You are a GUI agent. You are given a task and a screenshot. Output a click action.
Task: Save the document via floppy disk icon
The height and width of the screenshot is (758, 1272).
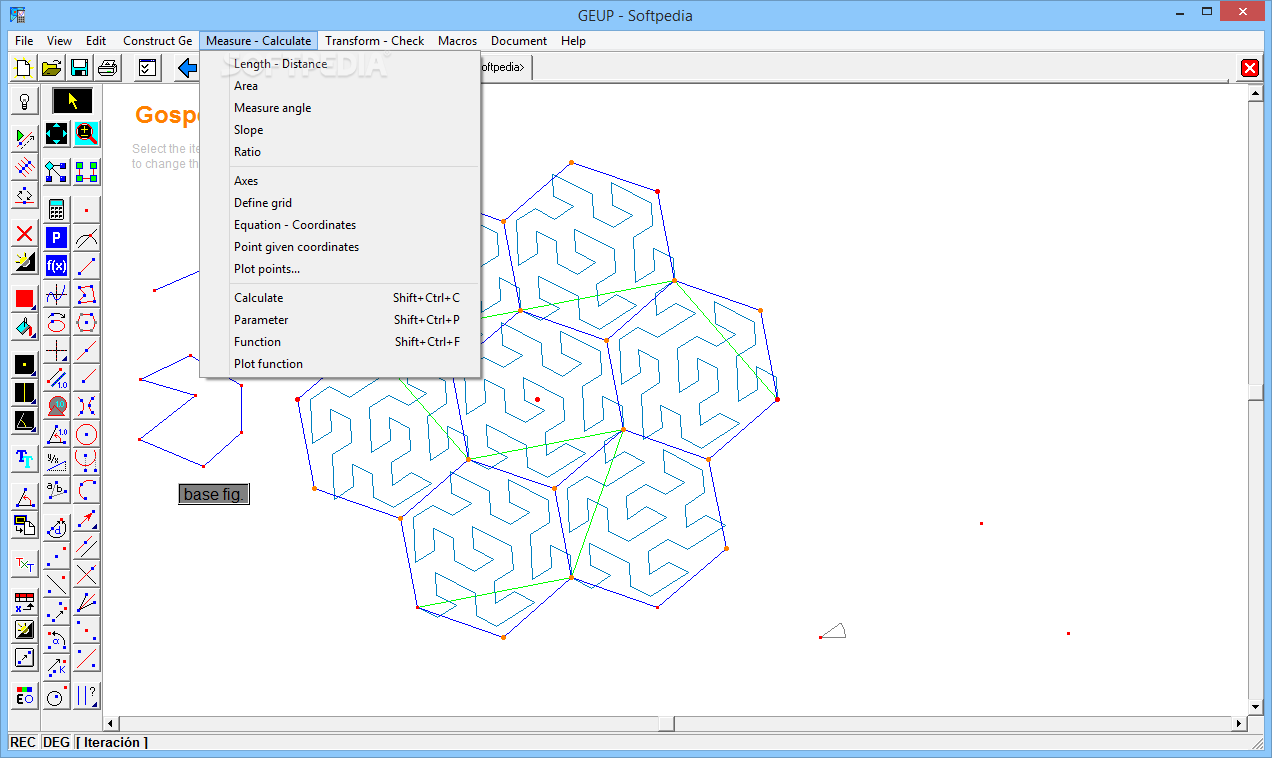[x=80, y=68]
